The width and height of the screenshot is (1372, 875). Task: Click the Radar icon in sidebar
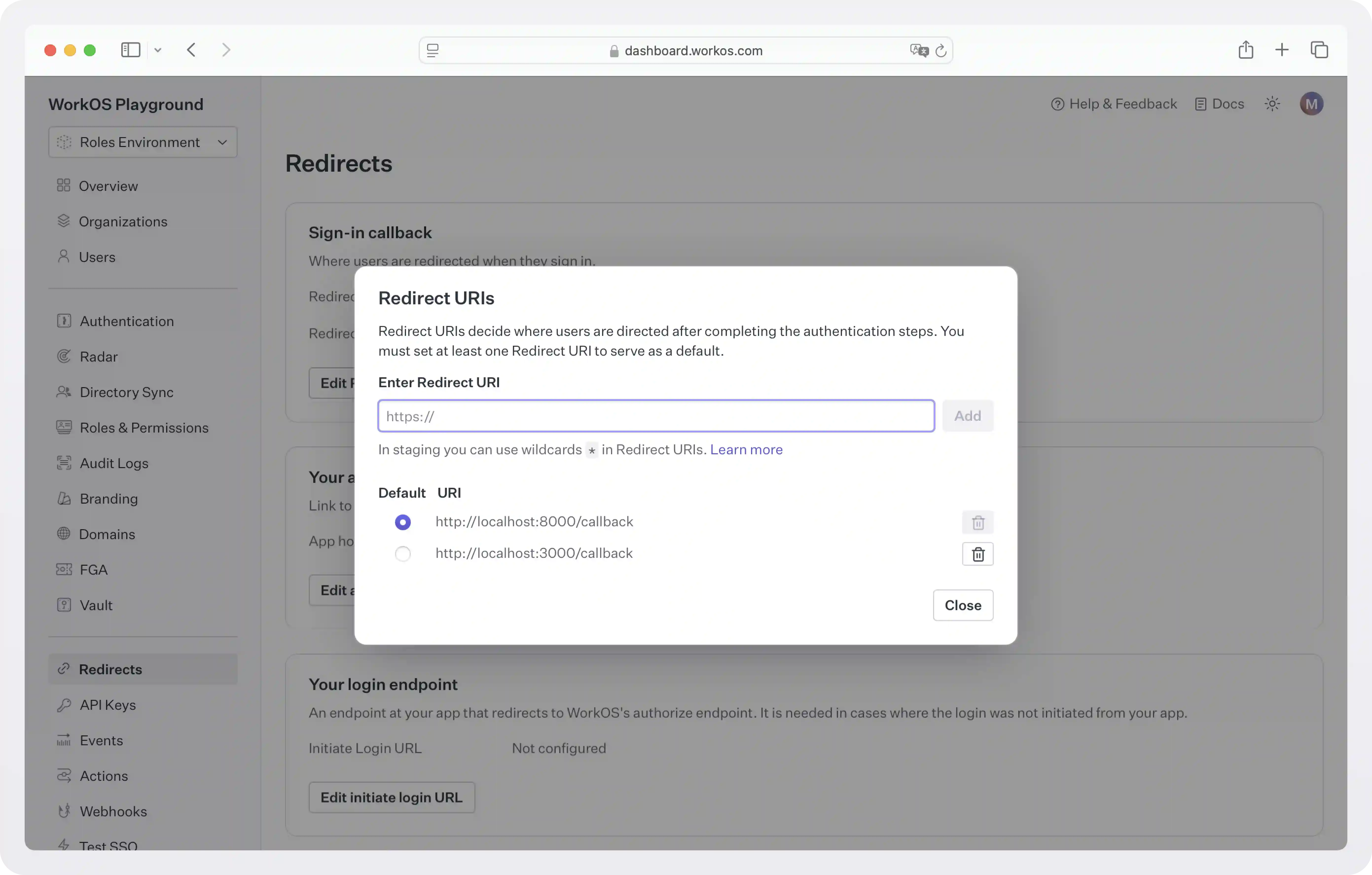[x=64, y=356]
